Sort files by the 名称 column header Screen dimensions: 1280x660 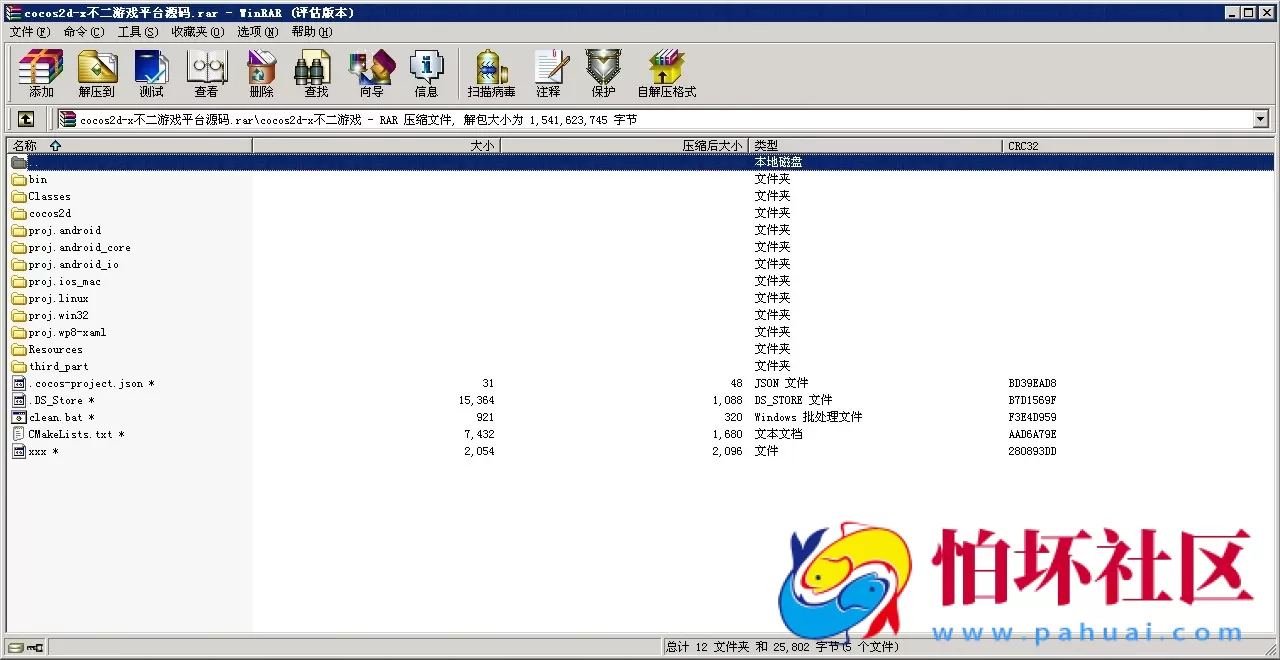27,145
